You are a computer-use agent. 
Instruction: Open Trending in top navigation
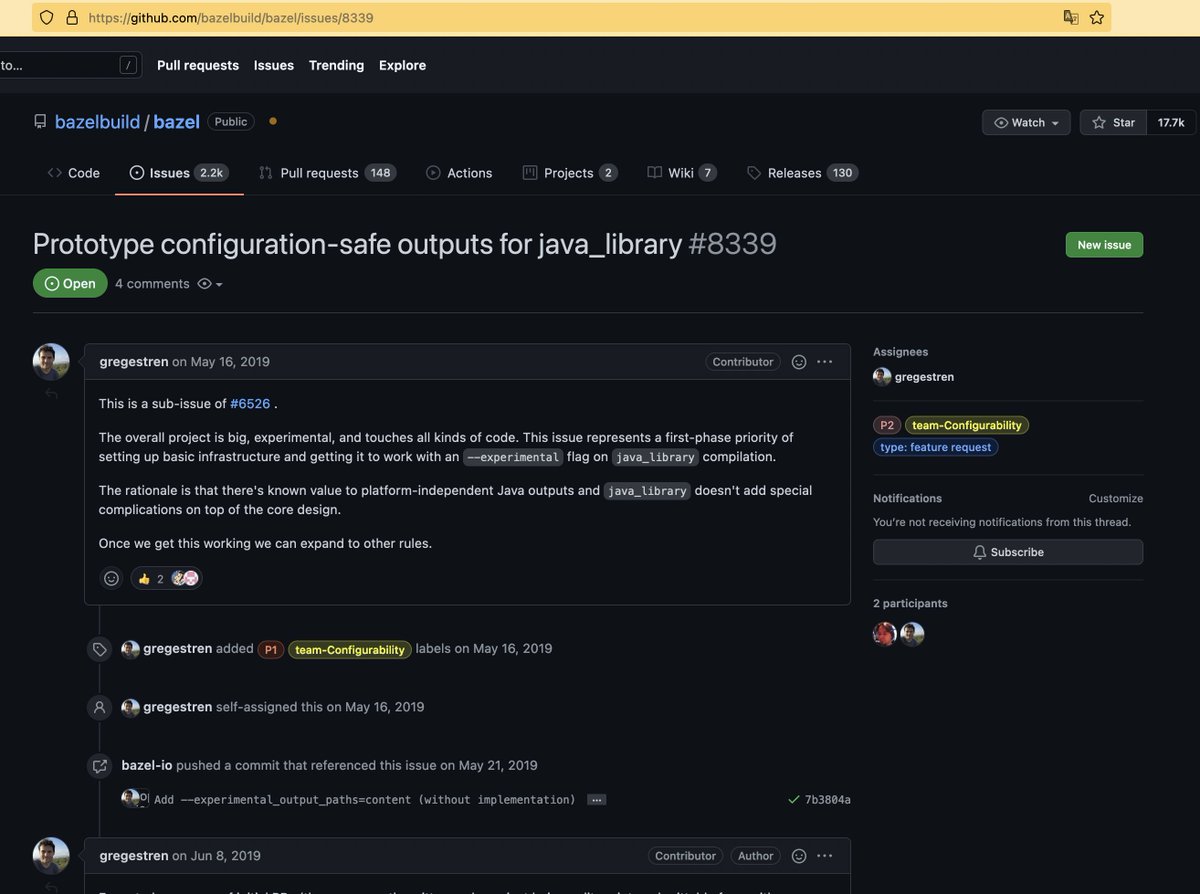point(336,65)
